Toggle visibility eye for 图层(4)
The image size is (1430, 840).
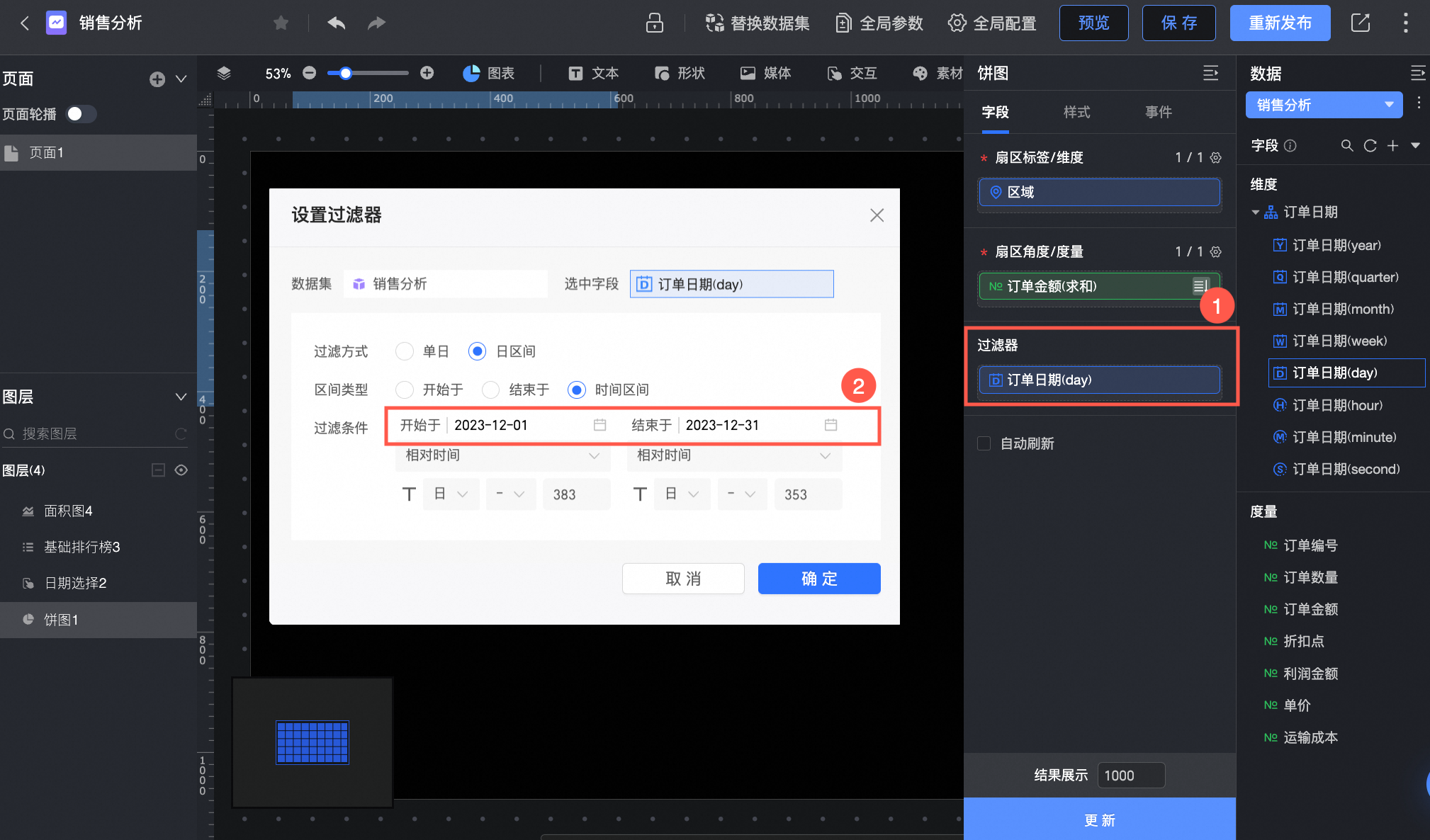click(x=181, y=470)
